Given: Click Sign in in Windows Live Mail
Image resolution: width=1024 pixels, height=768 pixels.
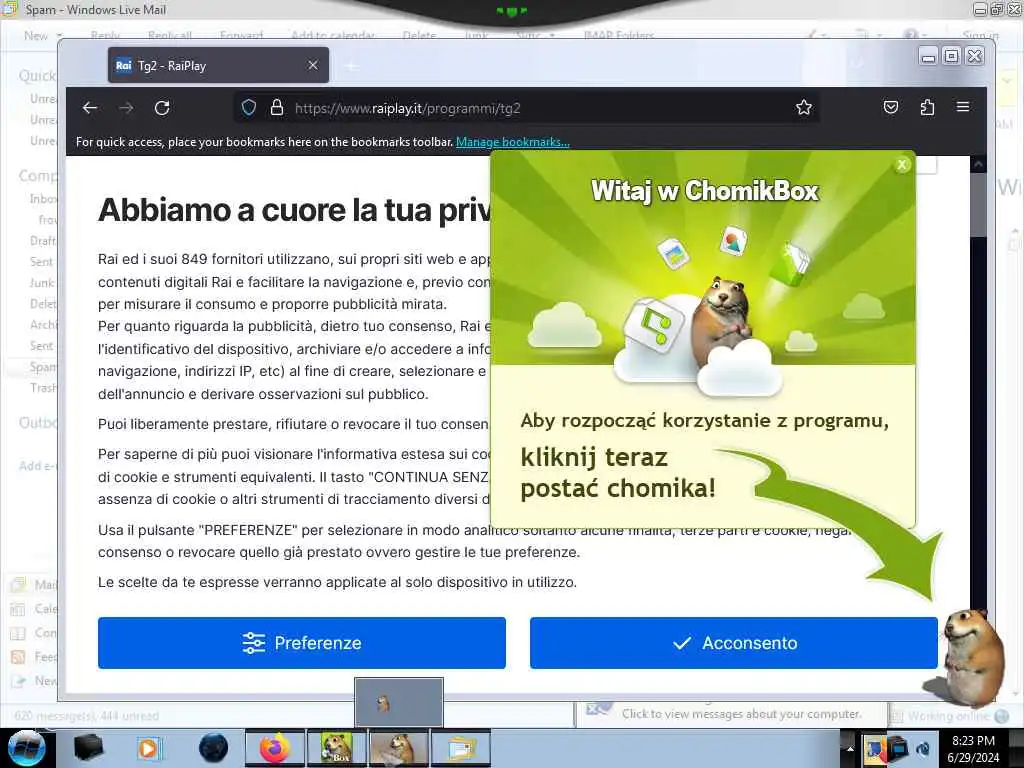Looking at the screenshot, I should (x=980, y=36).
